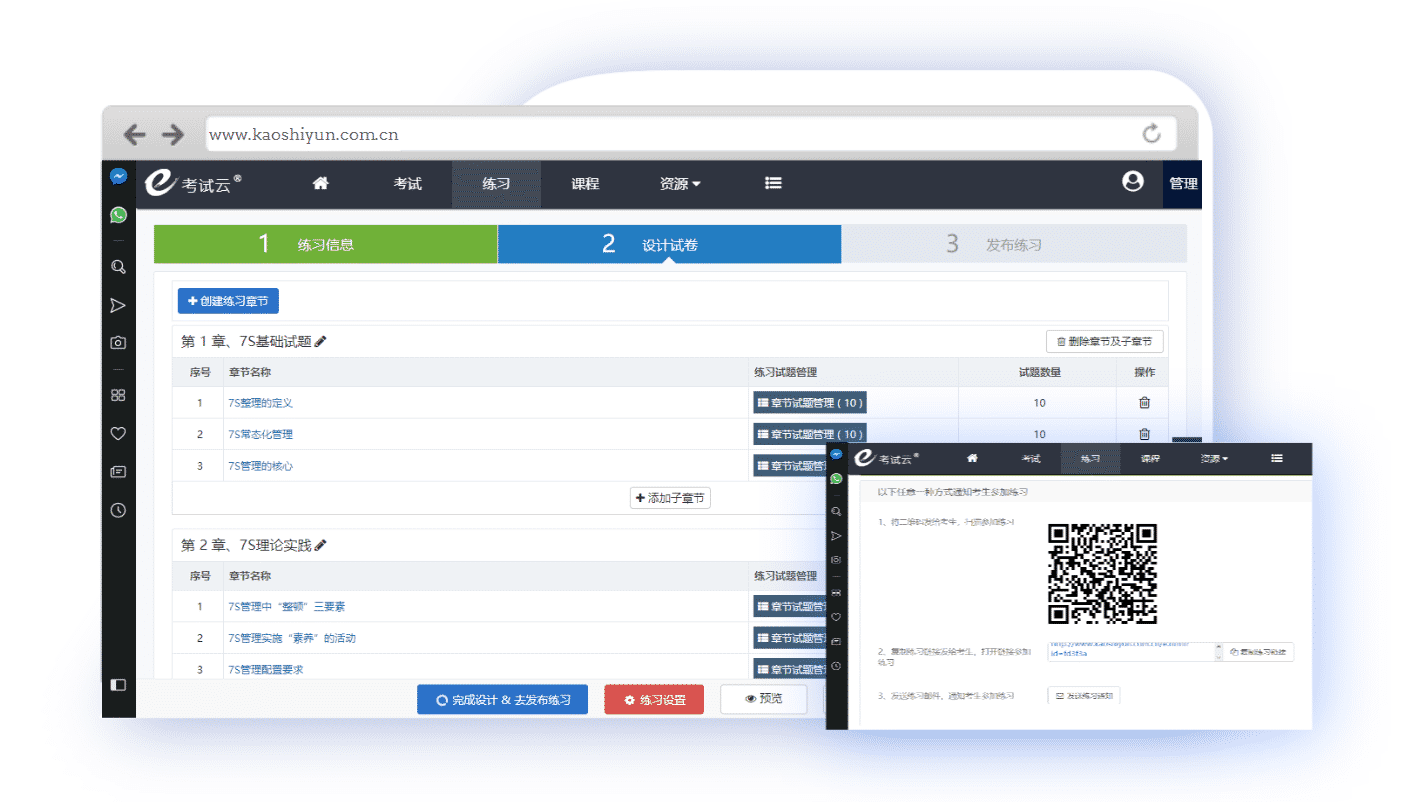Viewport: 1414px width, 802px height.
Task: Expand the 资源 dropdown in main navbar
Action: [679, 184]
